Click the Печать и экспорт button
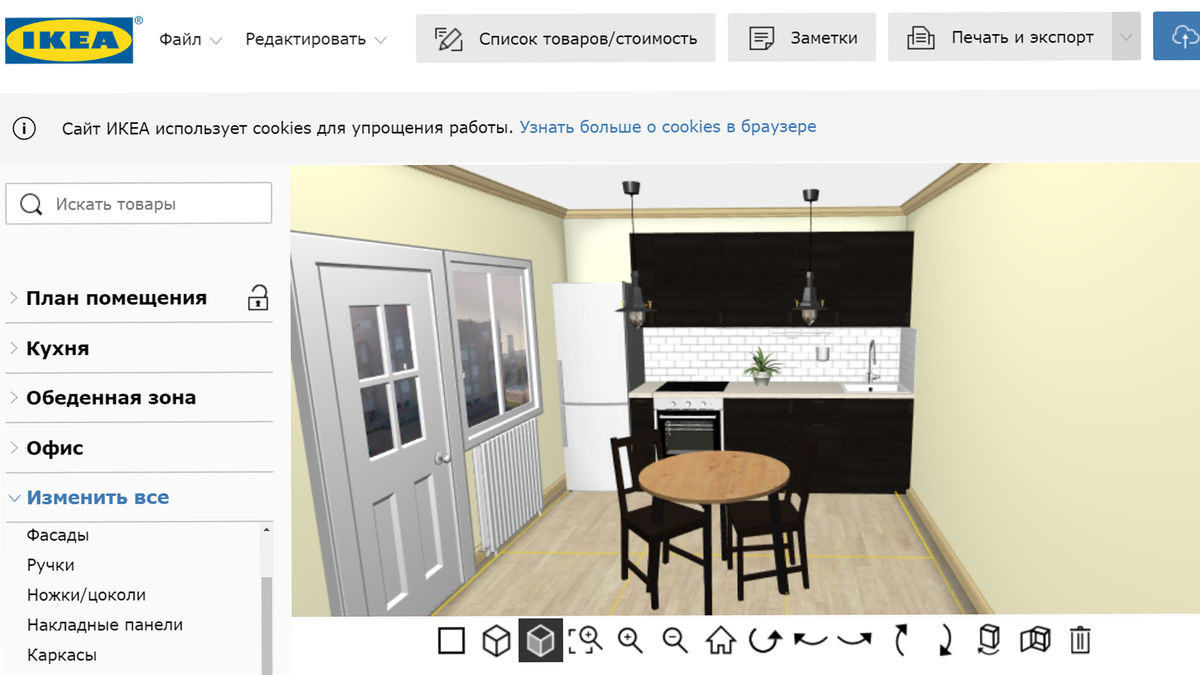1200x675 pixels. [x=999, y=38]
